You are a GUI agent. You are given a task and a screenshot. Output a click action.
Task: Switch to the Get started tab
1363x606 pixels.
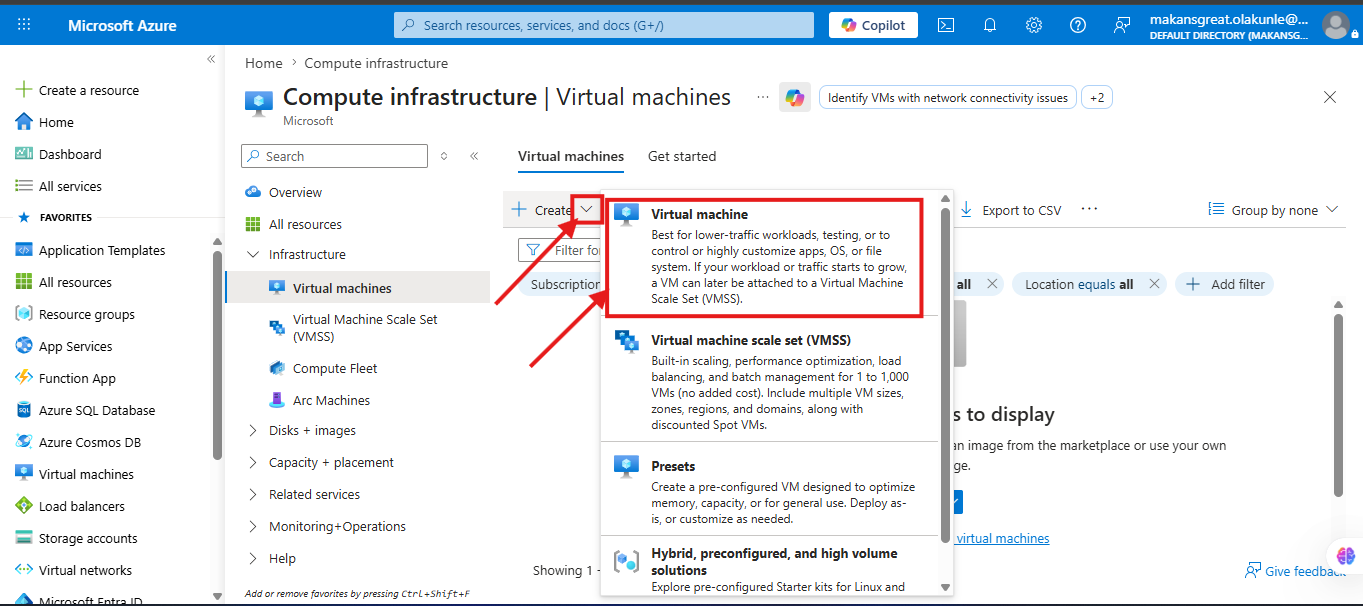682,156
